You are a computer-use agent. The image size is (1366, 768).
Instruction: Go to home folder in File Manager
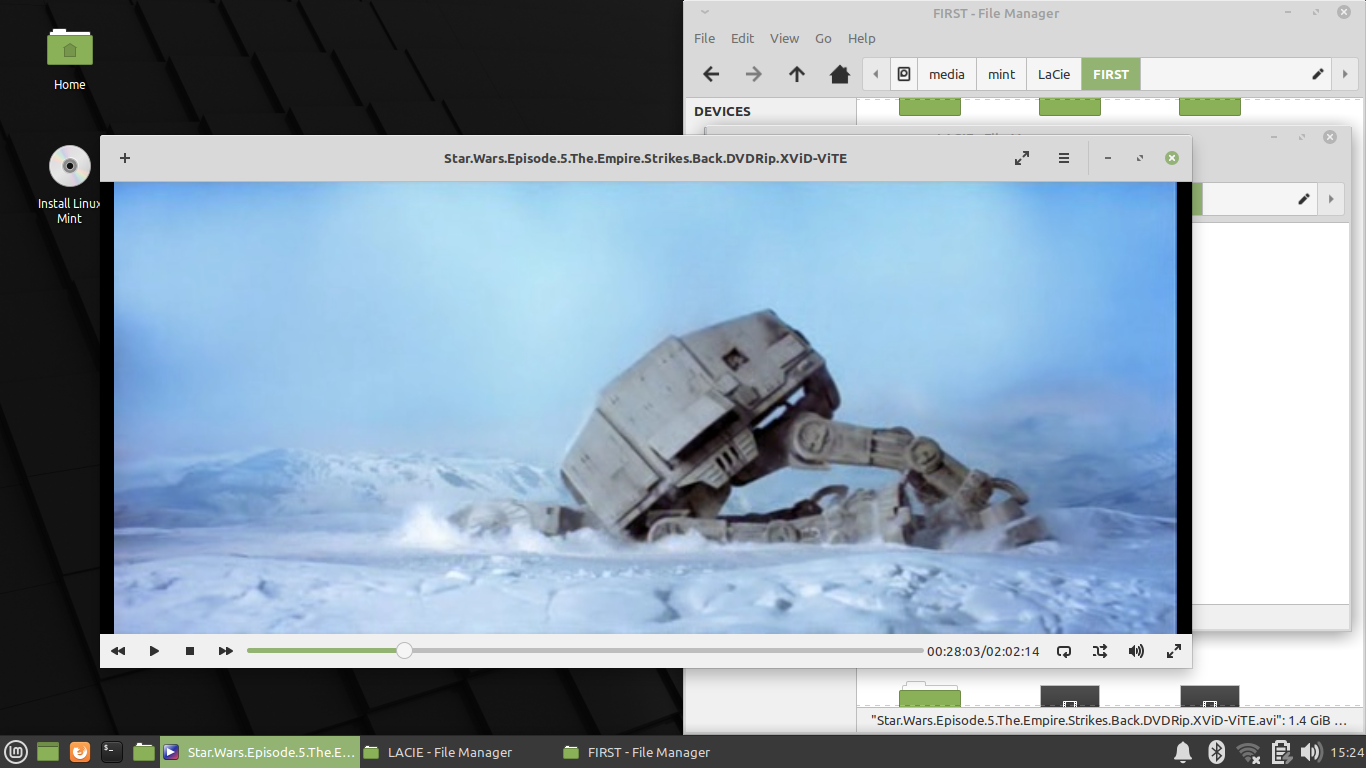click(840, 74)
